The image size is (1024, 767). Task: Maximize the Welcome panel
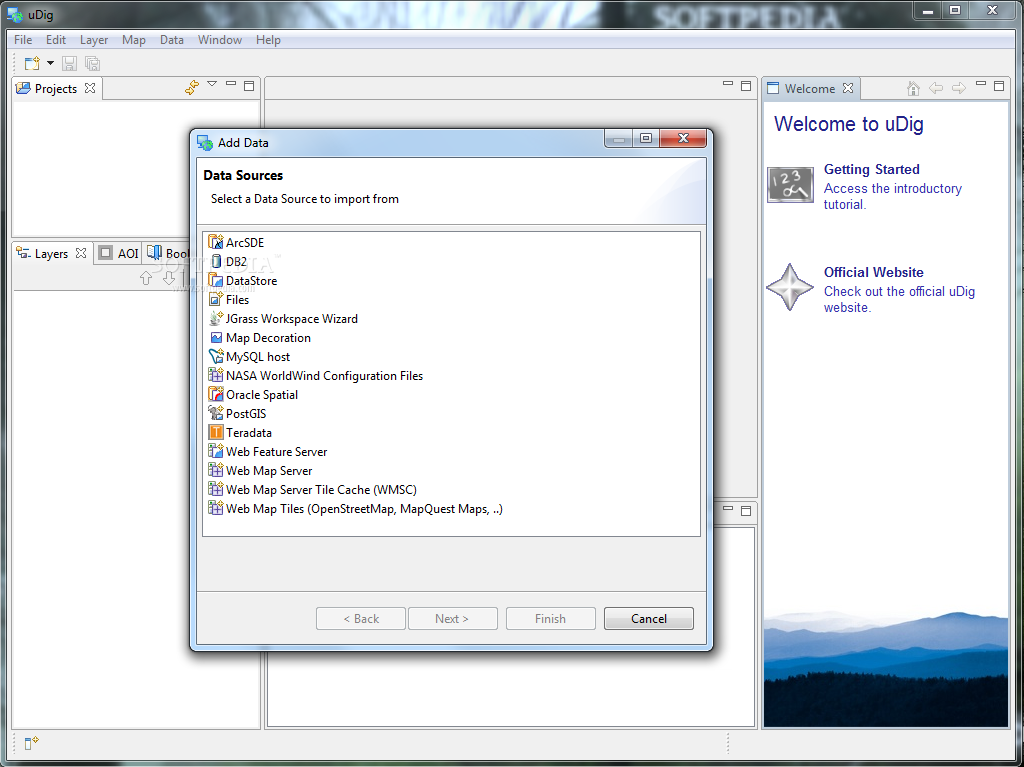tap(999, 86)
